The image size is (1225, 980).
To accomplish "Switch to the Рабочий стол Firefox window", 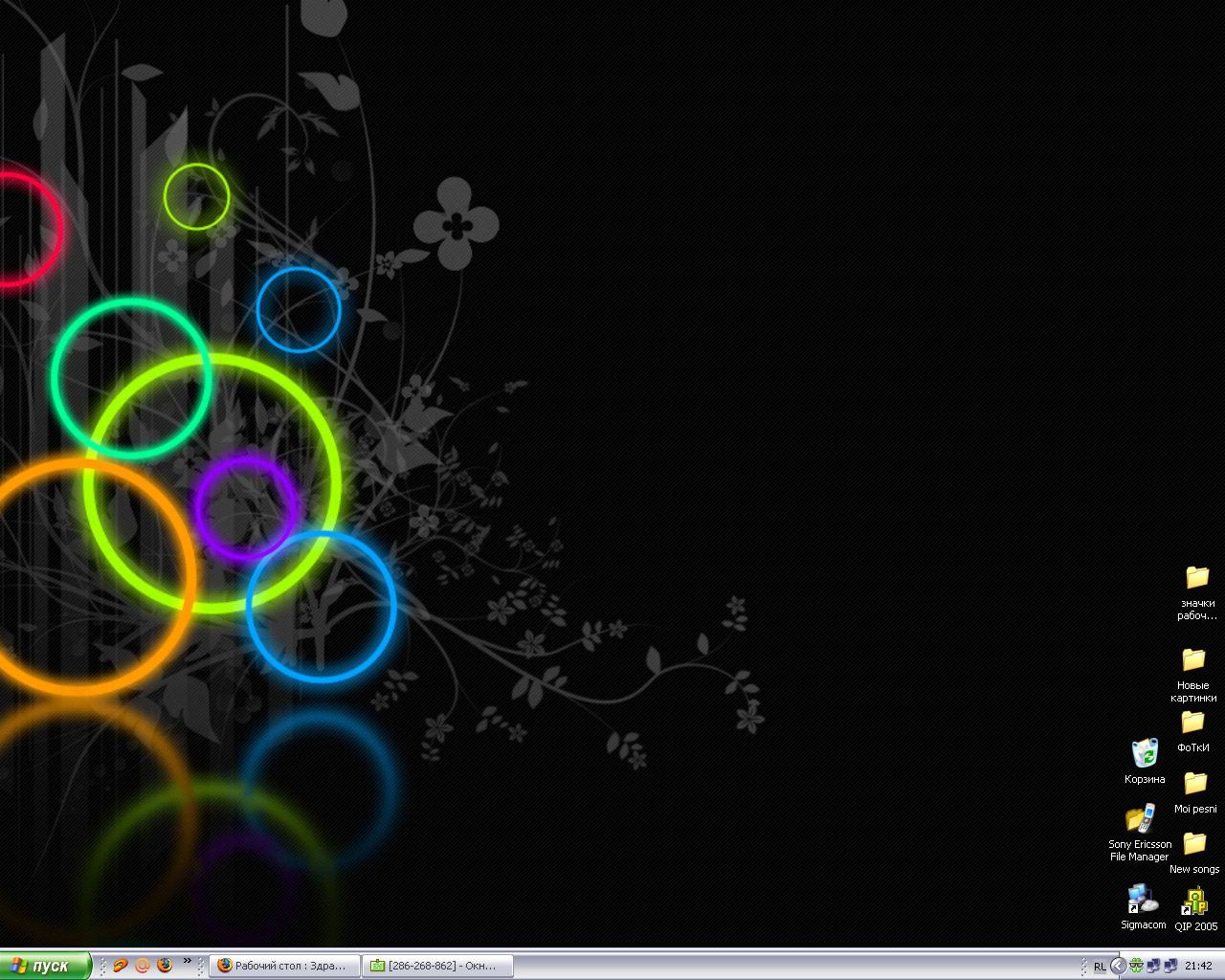I will [x=285, y=966].
